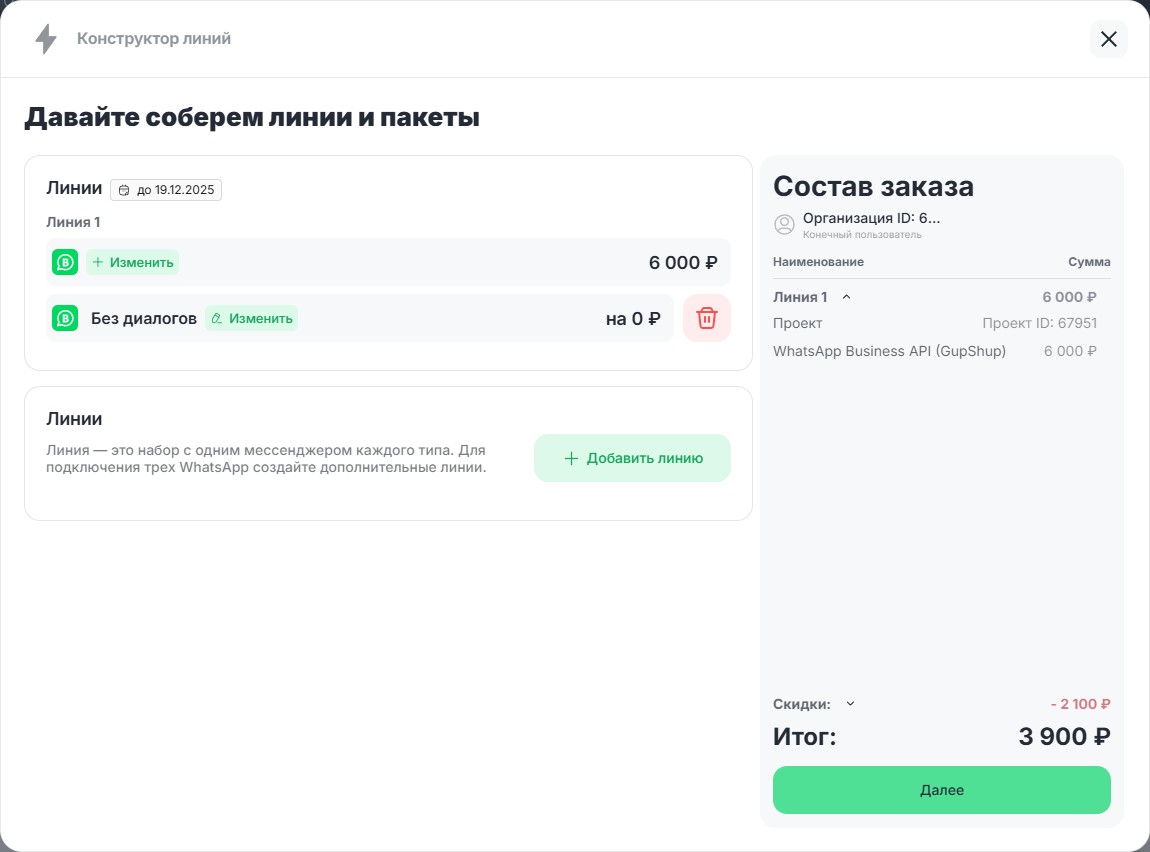
Task: Click the "Сумма" column header
Action: pyautogui.click(x=1089, y=262)
